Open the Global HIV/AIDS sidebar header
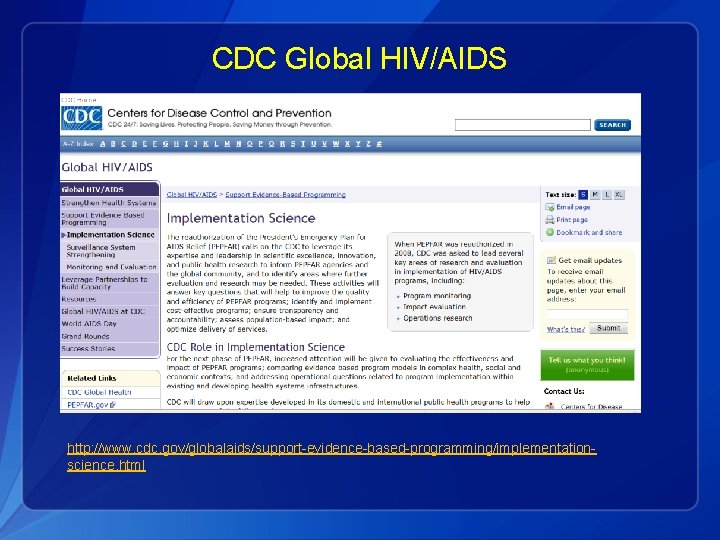720x540 pixels. tap(110, 189)
